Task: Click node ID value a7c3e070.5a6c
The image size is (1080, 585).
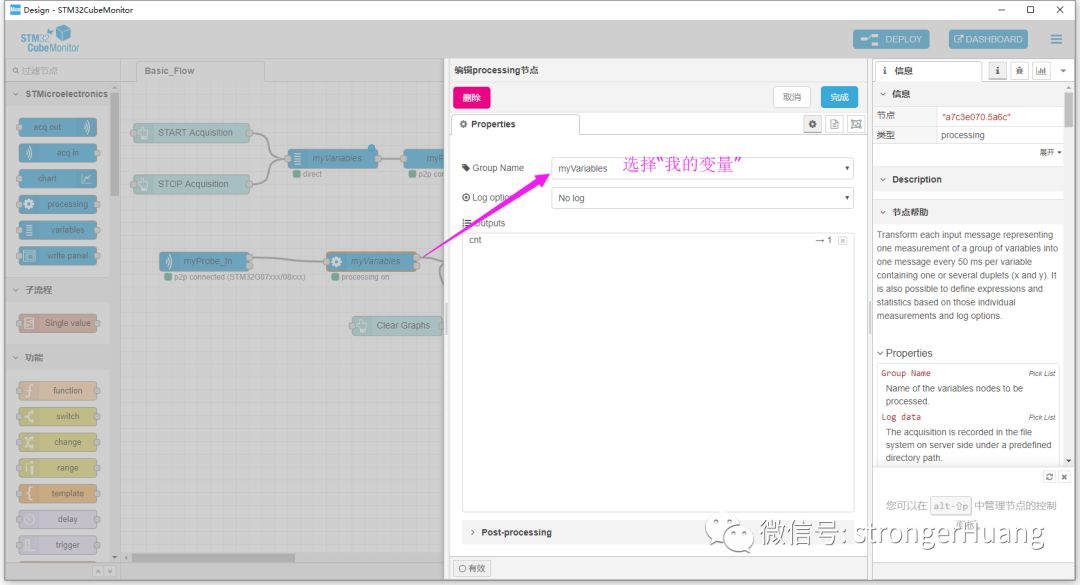Action: [976, 116]
